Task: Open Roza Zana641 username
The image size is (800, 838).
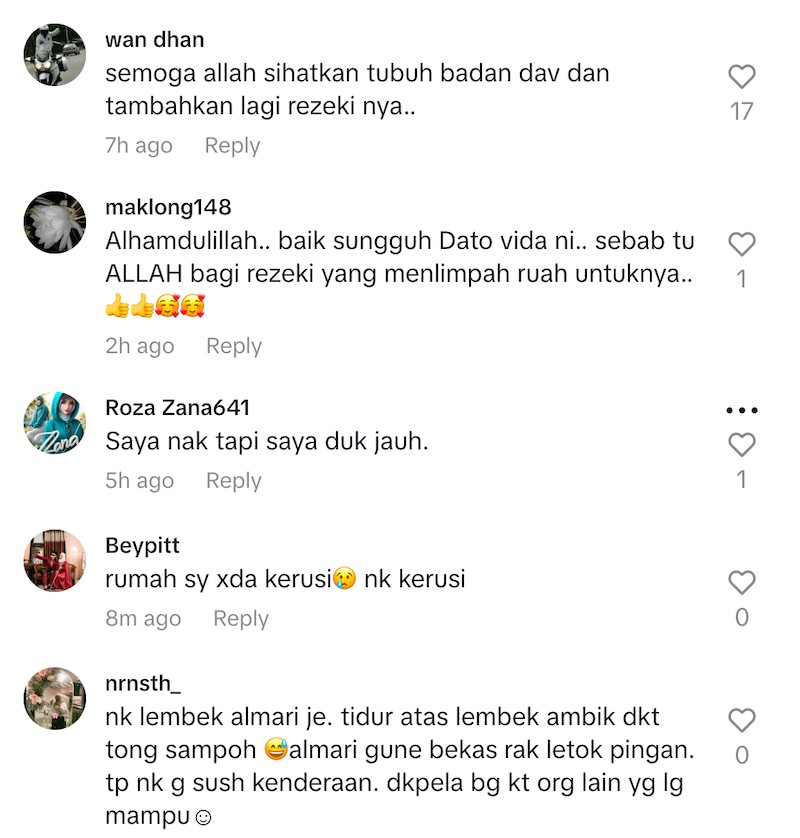Action: click(x=177, y=408)
